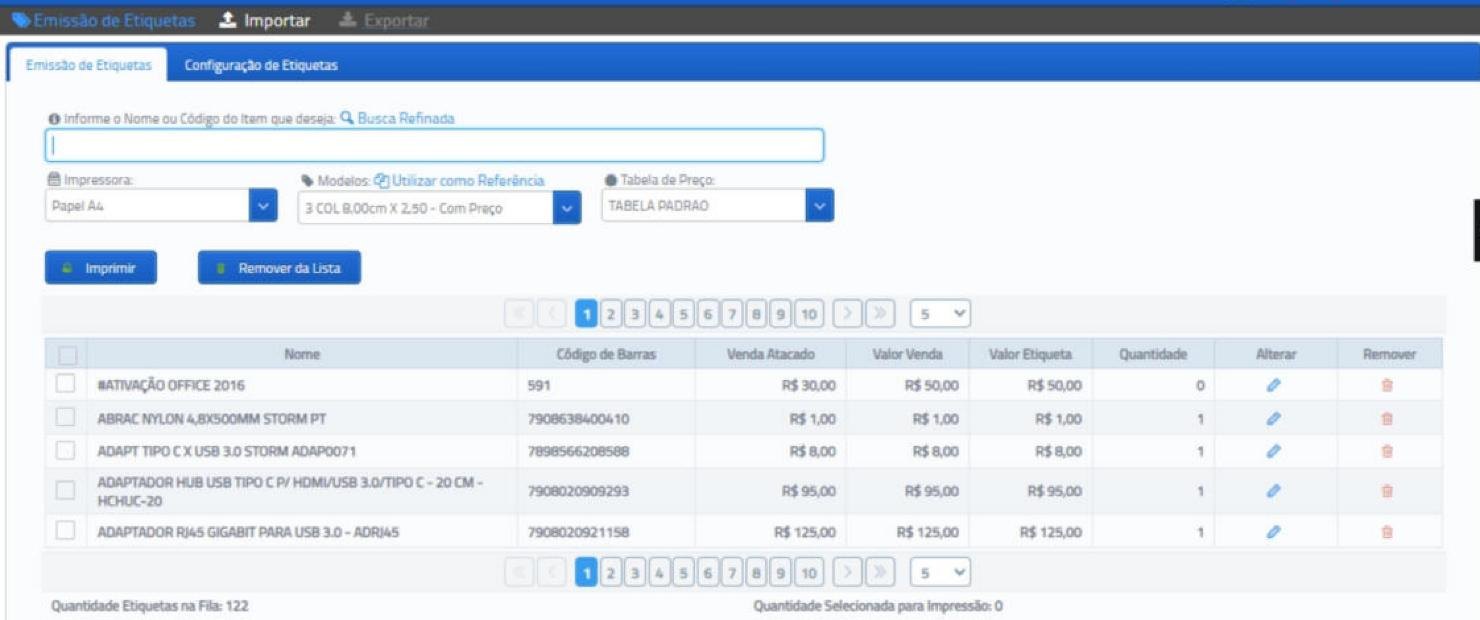
Task: Toggle the select-all header checkbox
Action: 67,355
